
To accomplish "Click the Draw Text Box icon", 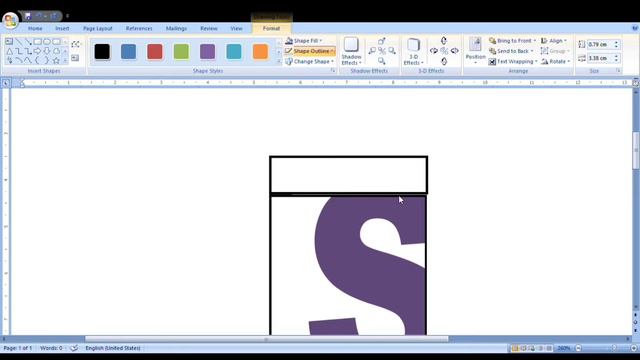I will click(x=76, y=58).
